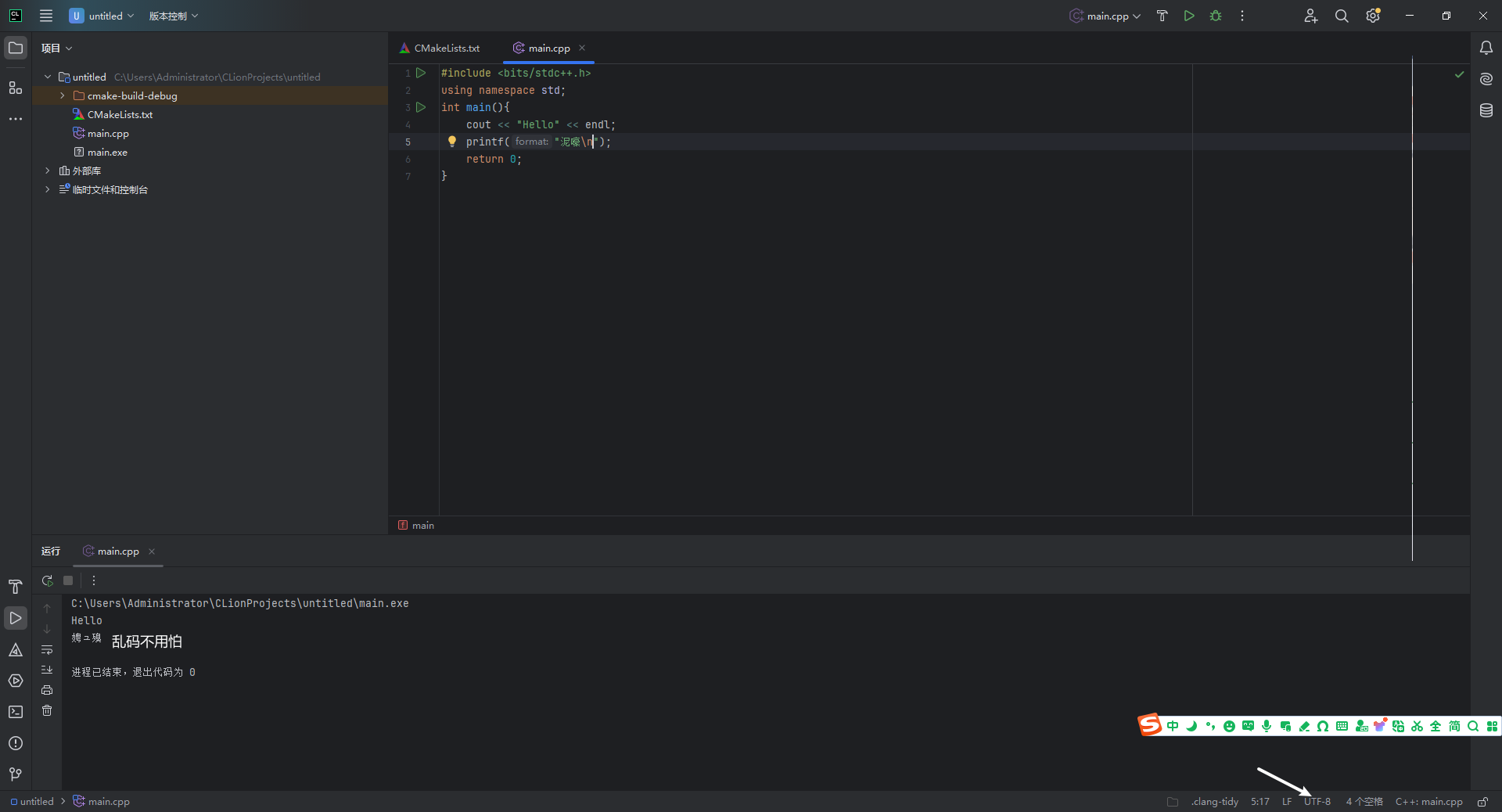Rerun the program from the run panel
The width and height of the screenshot is (1502, 812).
[x=47, y=581]
